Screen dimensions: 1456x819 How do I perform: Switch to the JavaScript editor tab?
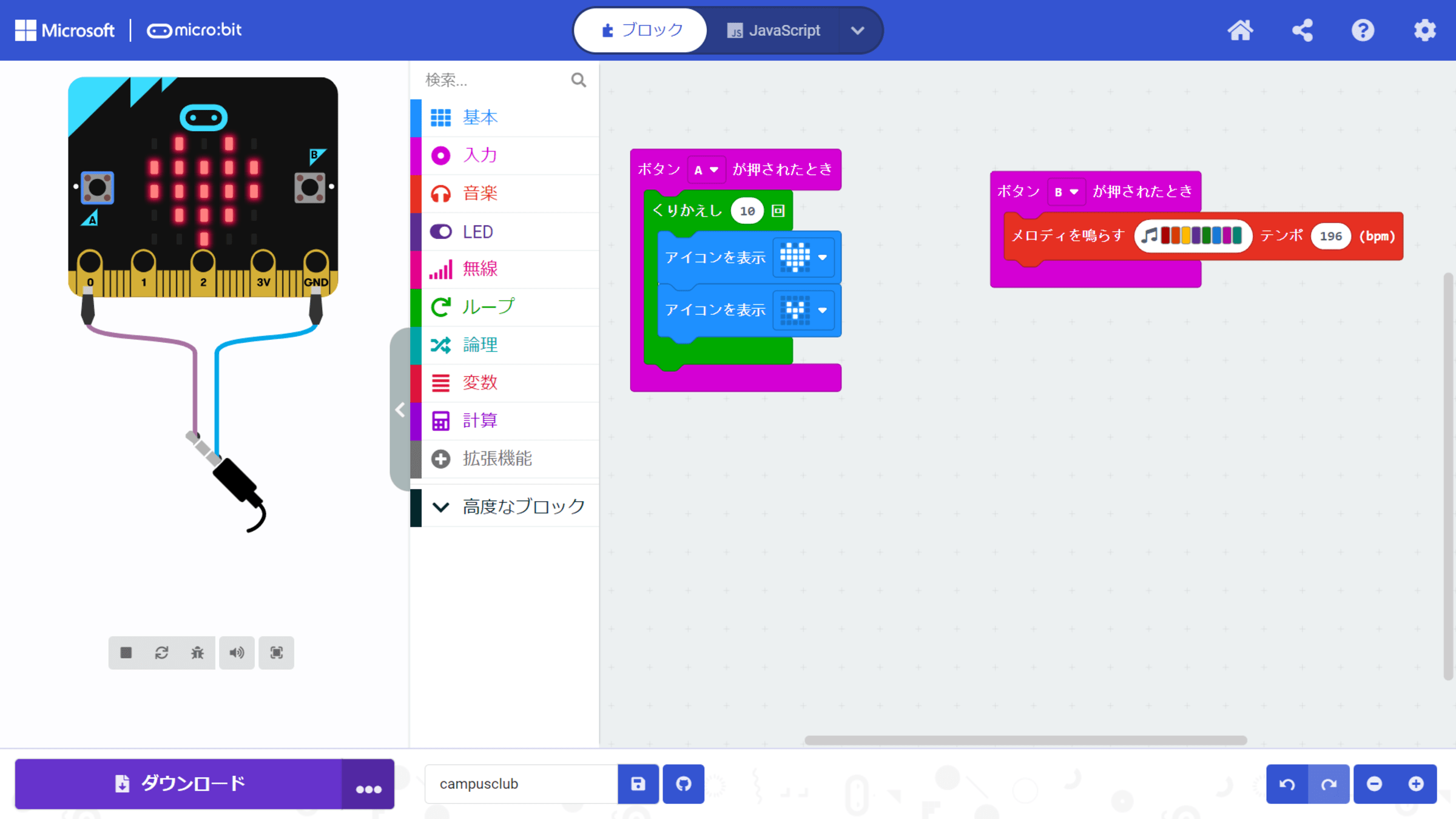(x=773, y=30)
